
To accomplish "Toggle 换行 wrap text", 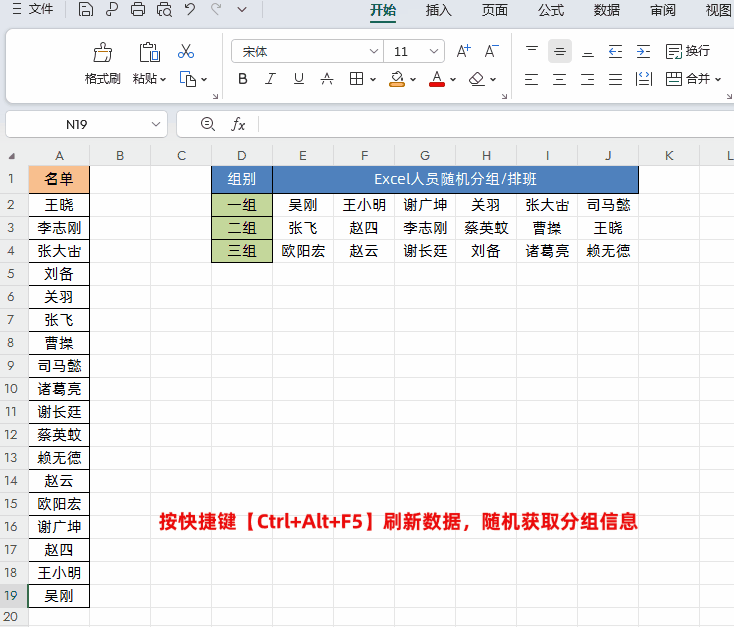I will (x=688, y=51).
